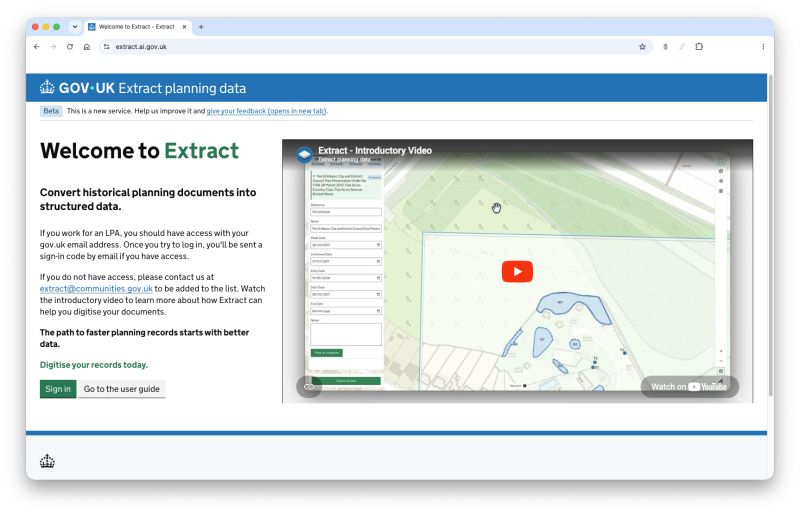
Task: Click Watch on YouTube button
Action: pyautogui.click(x=689, y=386)
